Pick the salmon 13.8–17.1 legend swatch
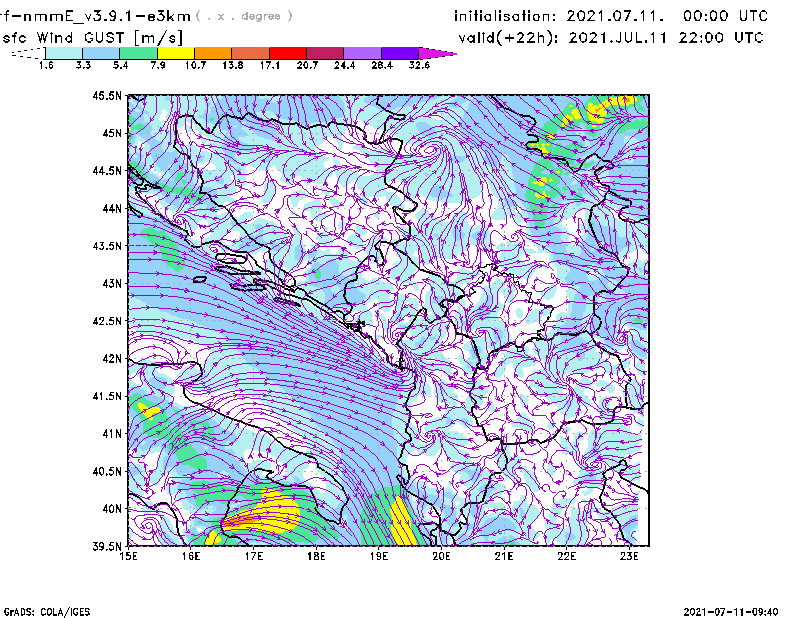Screen dimensions: 800x618 (251, 53)
